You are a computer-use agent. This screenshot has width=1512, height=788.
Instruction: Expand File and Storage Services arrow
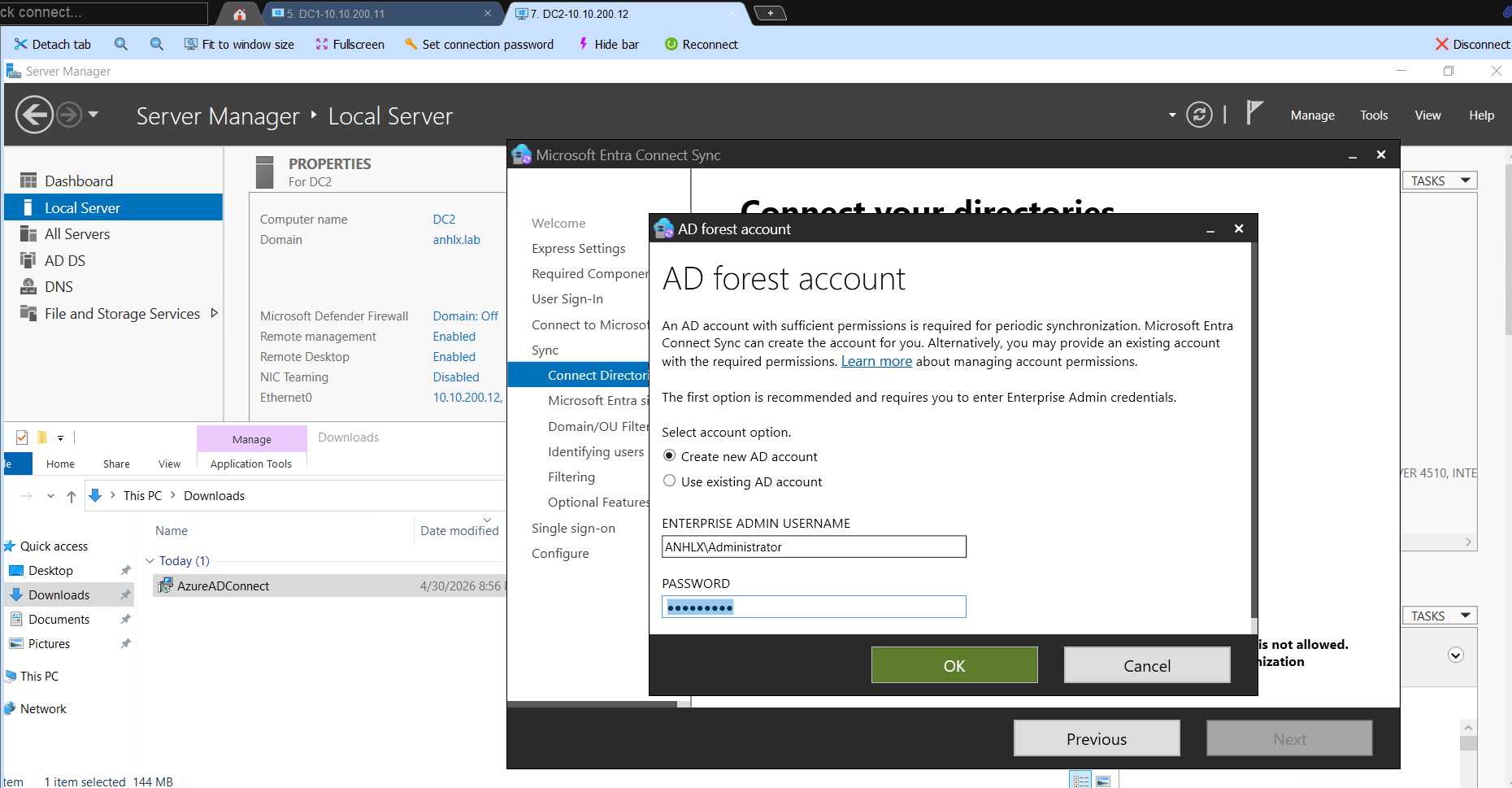(x=215, y=313)
